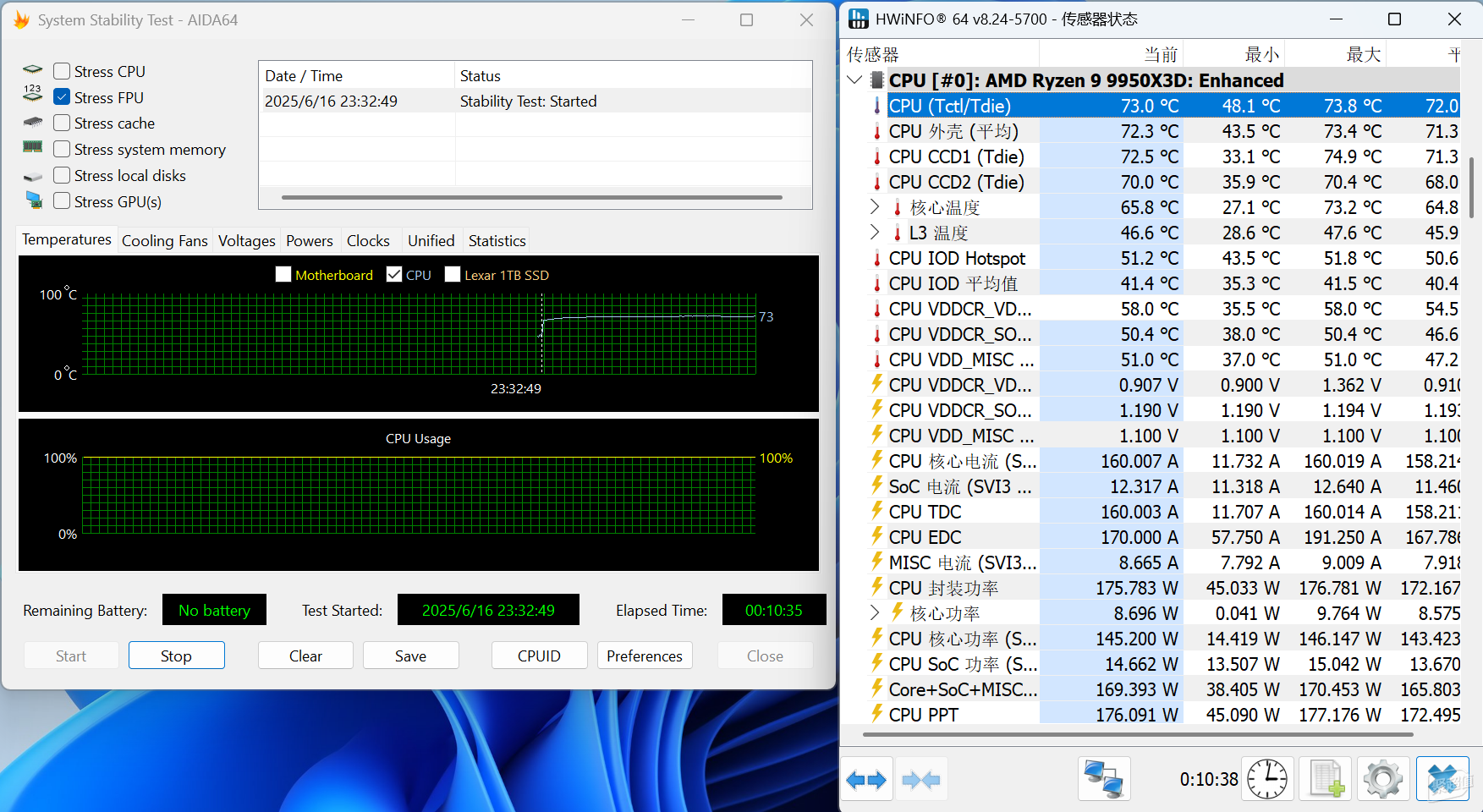The width and height of the screenshot is (1483, 812).
Task: Click HWiNFO close sensors X icon
Action: tap(1442, 779)
